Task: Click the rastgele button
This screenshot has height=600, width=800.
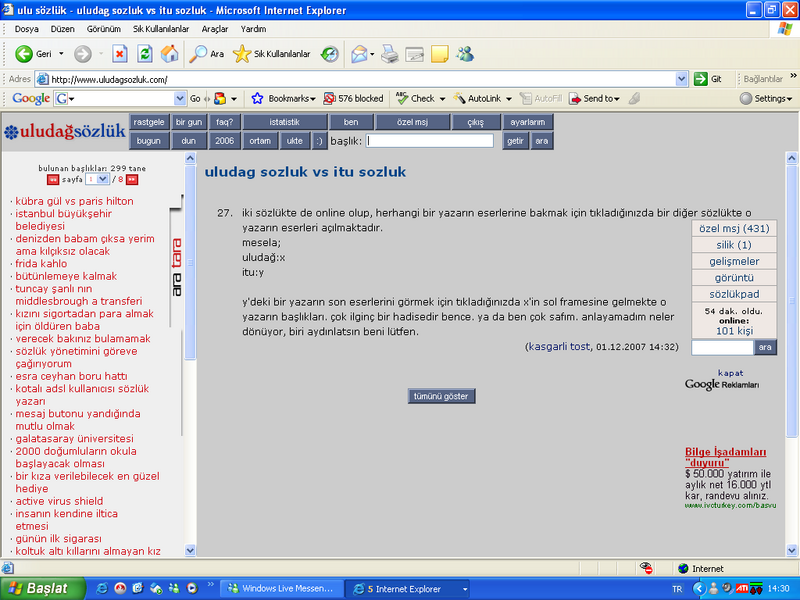Action: pyautogui.click(x=148, y=122)
